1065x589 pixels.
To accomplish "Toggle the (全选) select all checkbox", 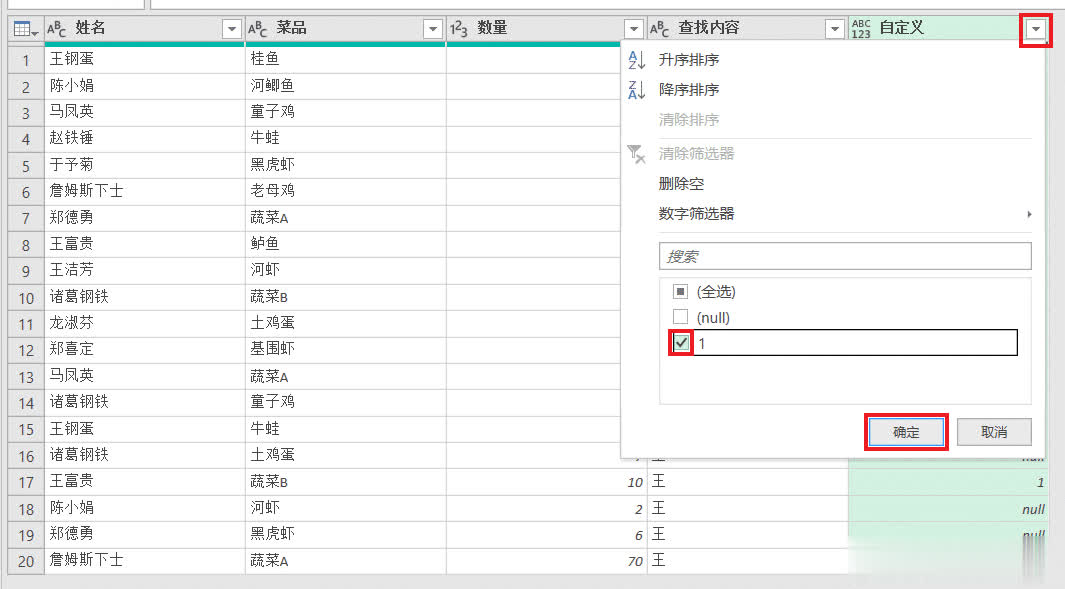I will point(681,292).
